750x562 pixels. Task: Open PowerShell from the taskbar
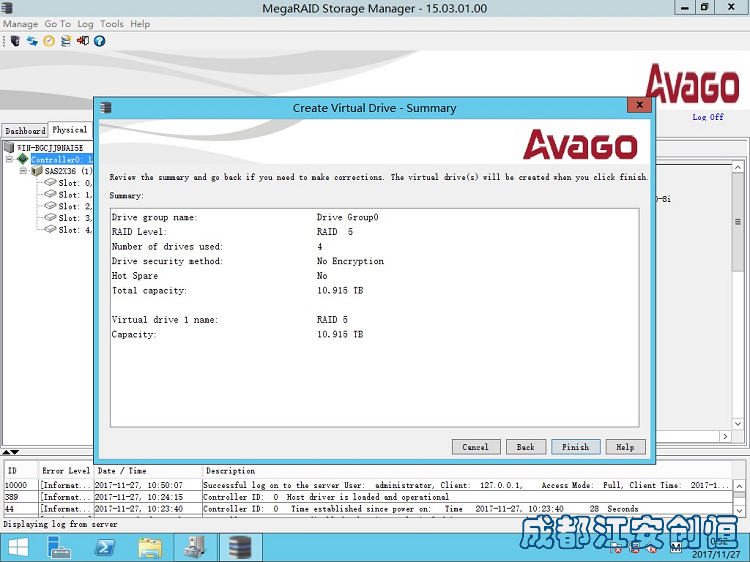[x=105, y=547]
